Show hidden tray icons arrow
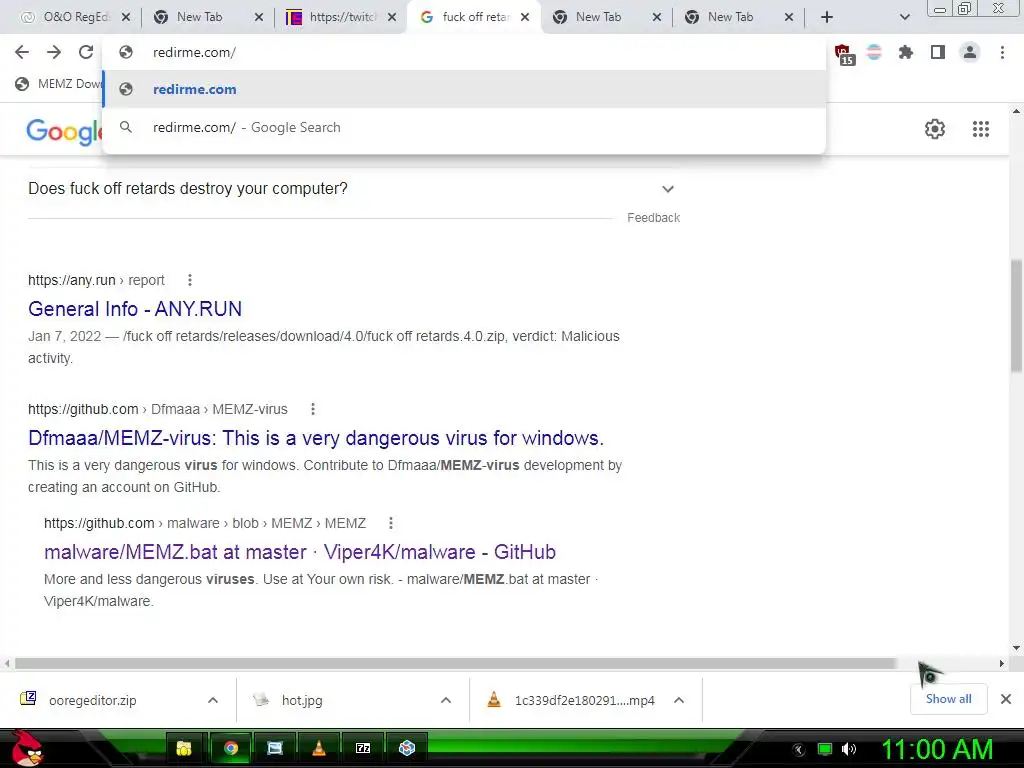 [798, 750]
